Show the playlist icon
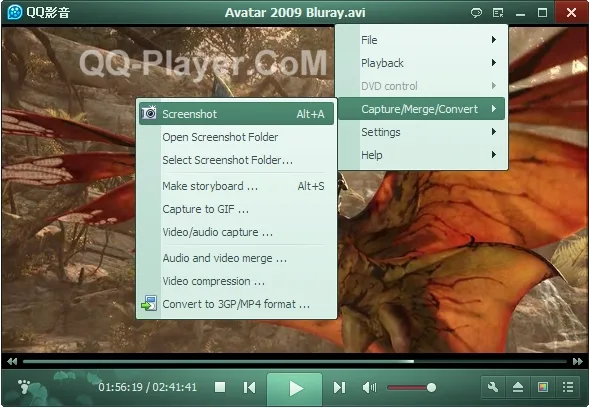 click(568, 387)
